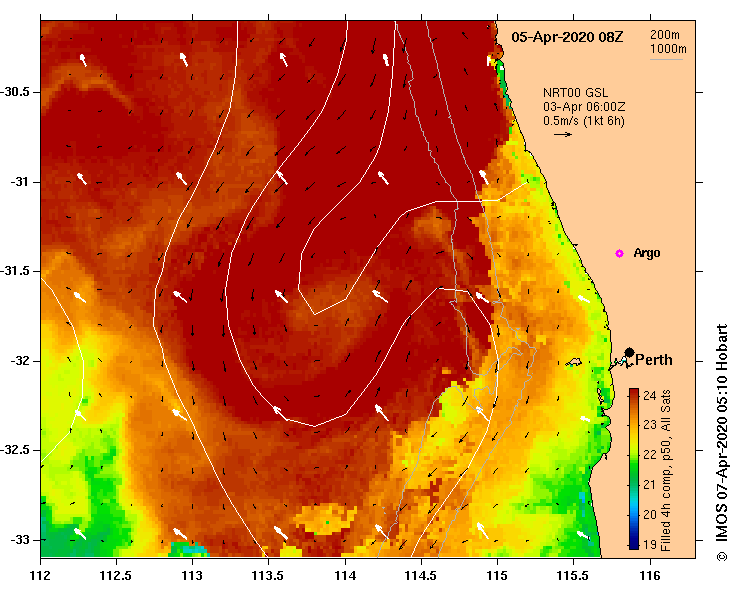
Task: Click longitude axis label 115.5
Action: (x=573, y=576)
